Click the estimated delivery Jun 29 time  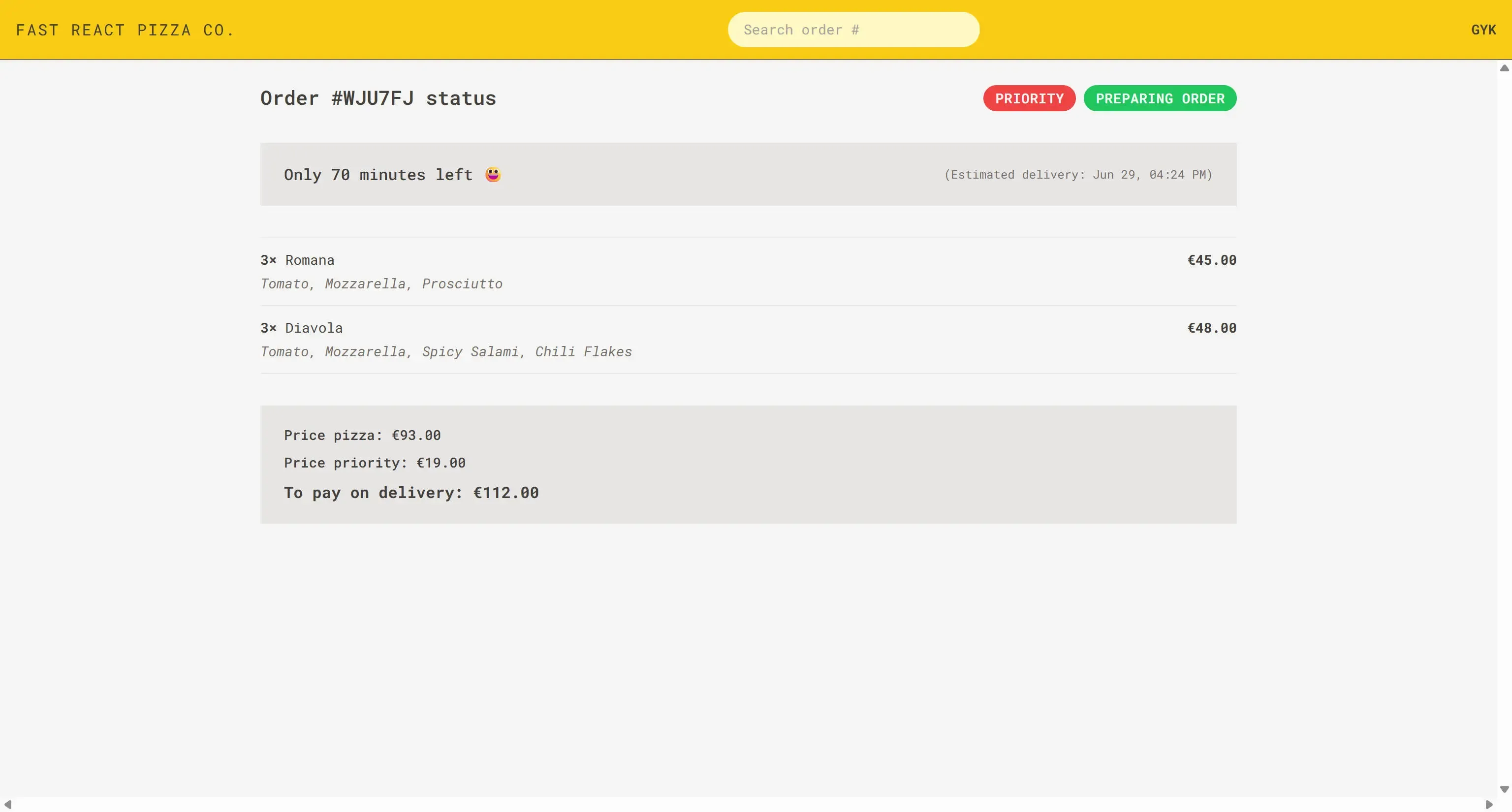coord(1078,175)
